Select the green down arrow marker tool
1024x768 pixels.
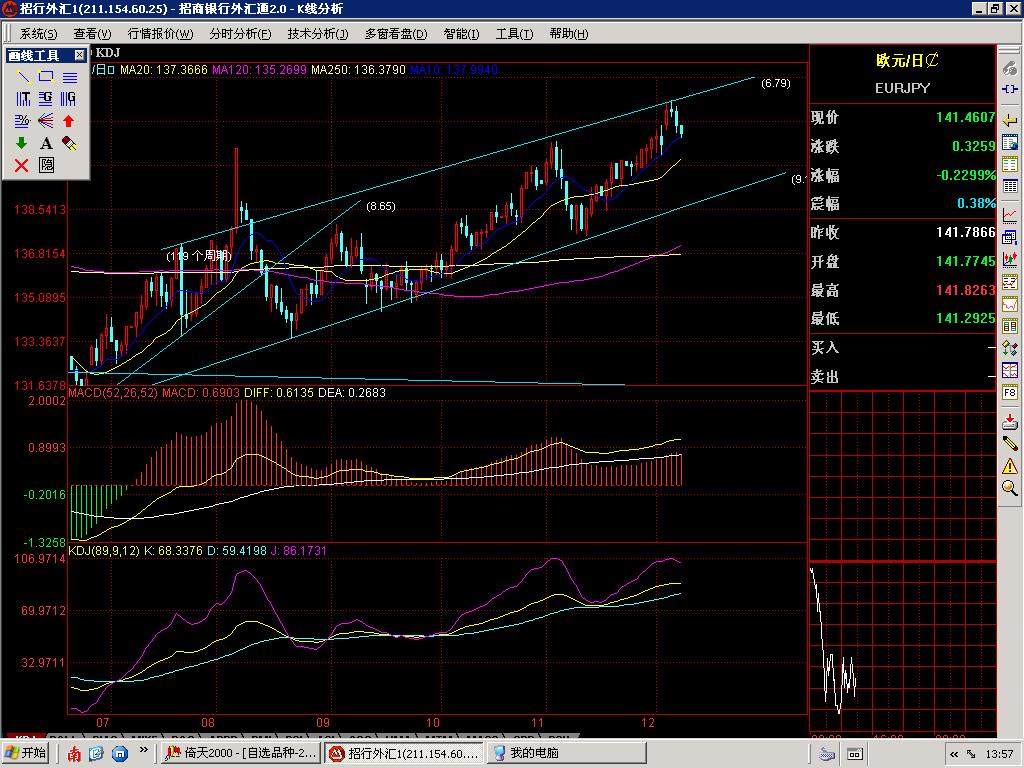tap(22, 143)
